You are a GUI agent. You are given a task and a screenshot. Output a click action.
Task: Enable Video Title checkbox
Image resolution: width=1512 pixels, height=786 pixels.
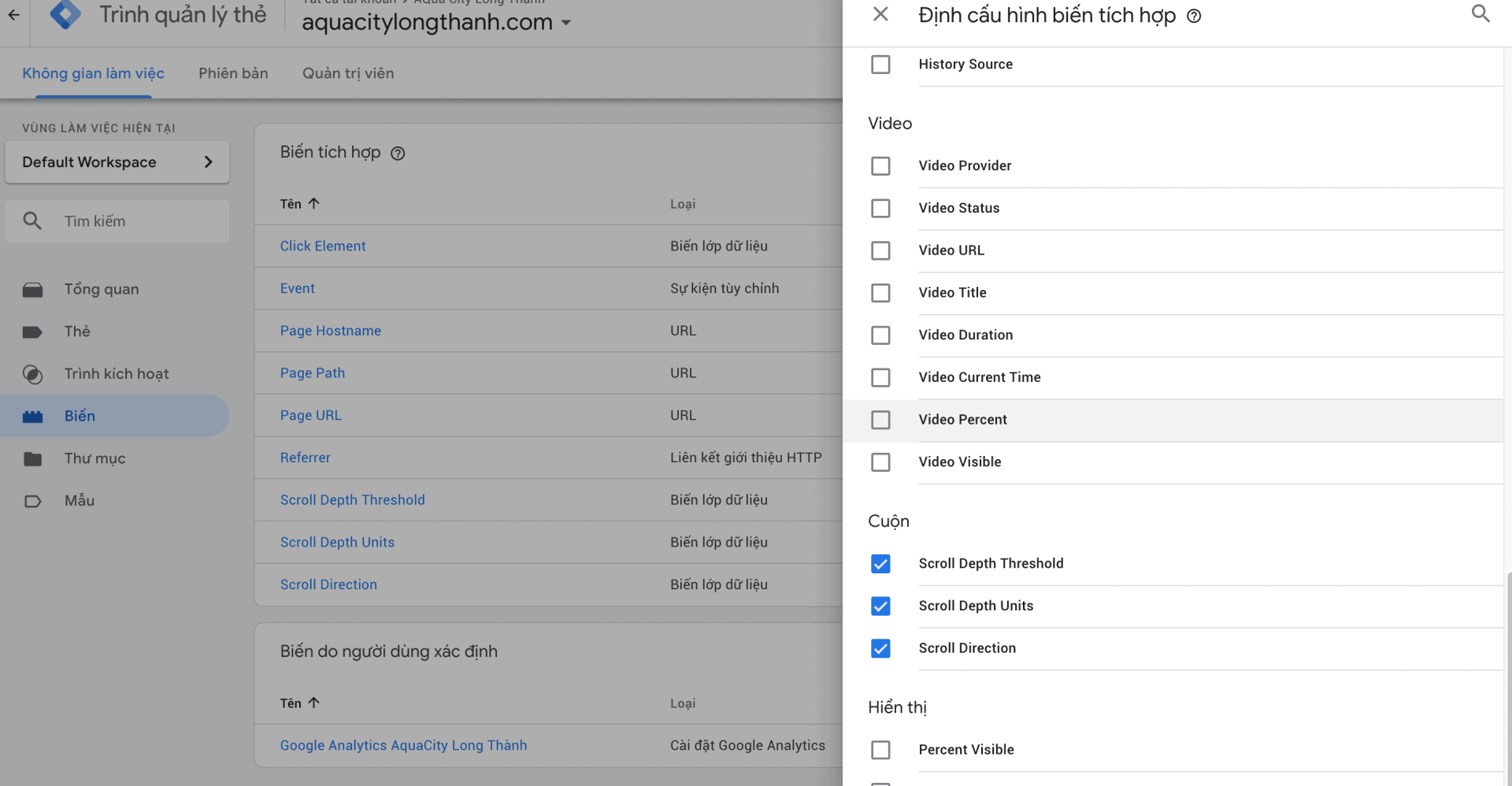pyautogui.click(x=880, y=293)
